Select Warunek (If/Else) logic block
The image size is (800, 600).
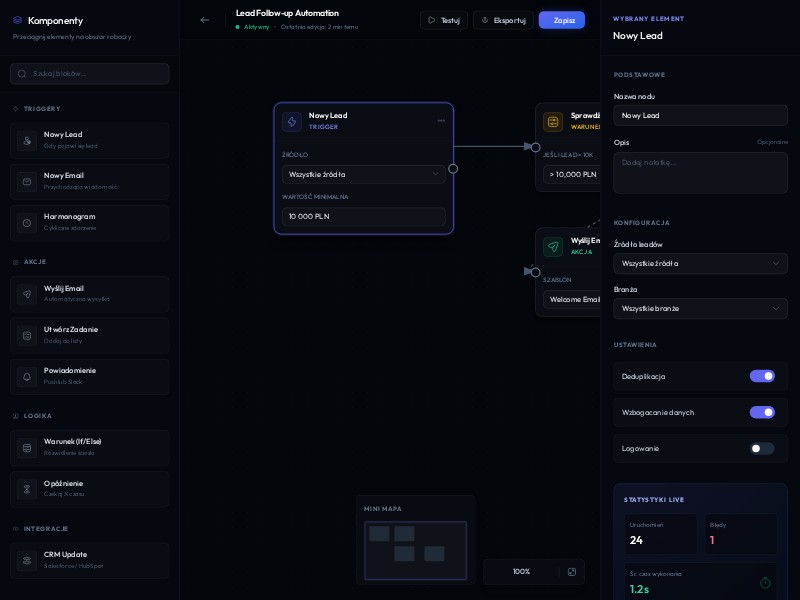(x=90, y=447)
